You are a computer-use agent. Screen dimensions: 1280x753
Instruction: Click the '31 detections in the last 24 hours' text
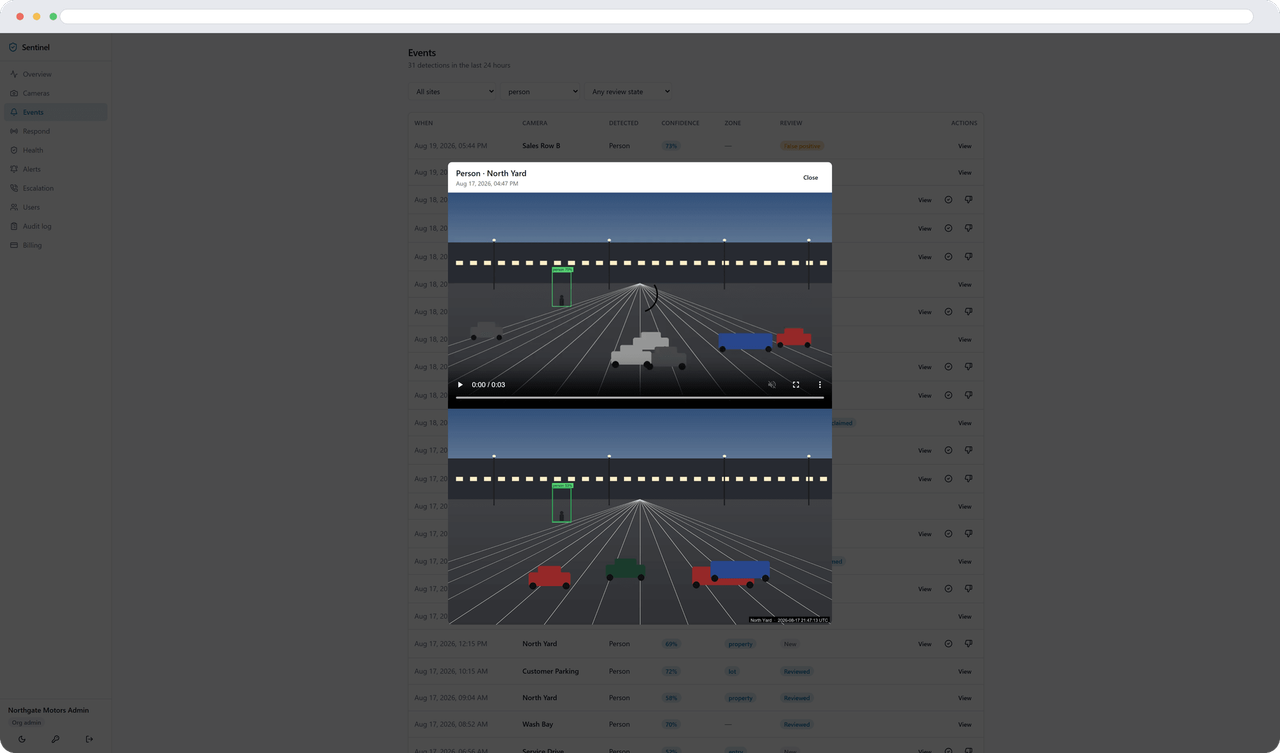coord(459,65)
